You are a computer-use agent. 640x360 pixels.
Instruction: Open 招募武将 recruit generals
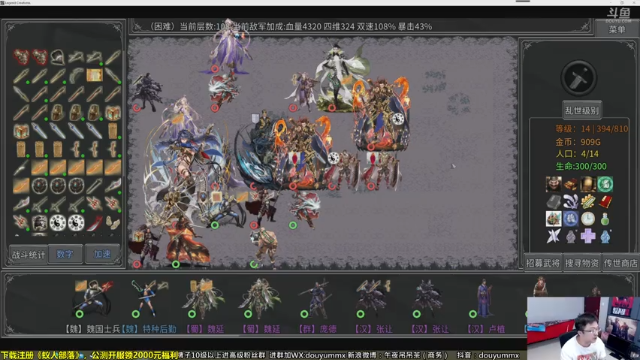pyautogui.click(x=542, y=263)
